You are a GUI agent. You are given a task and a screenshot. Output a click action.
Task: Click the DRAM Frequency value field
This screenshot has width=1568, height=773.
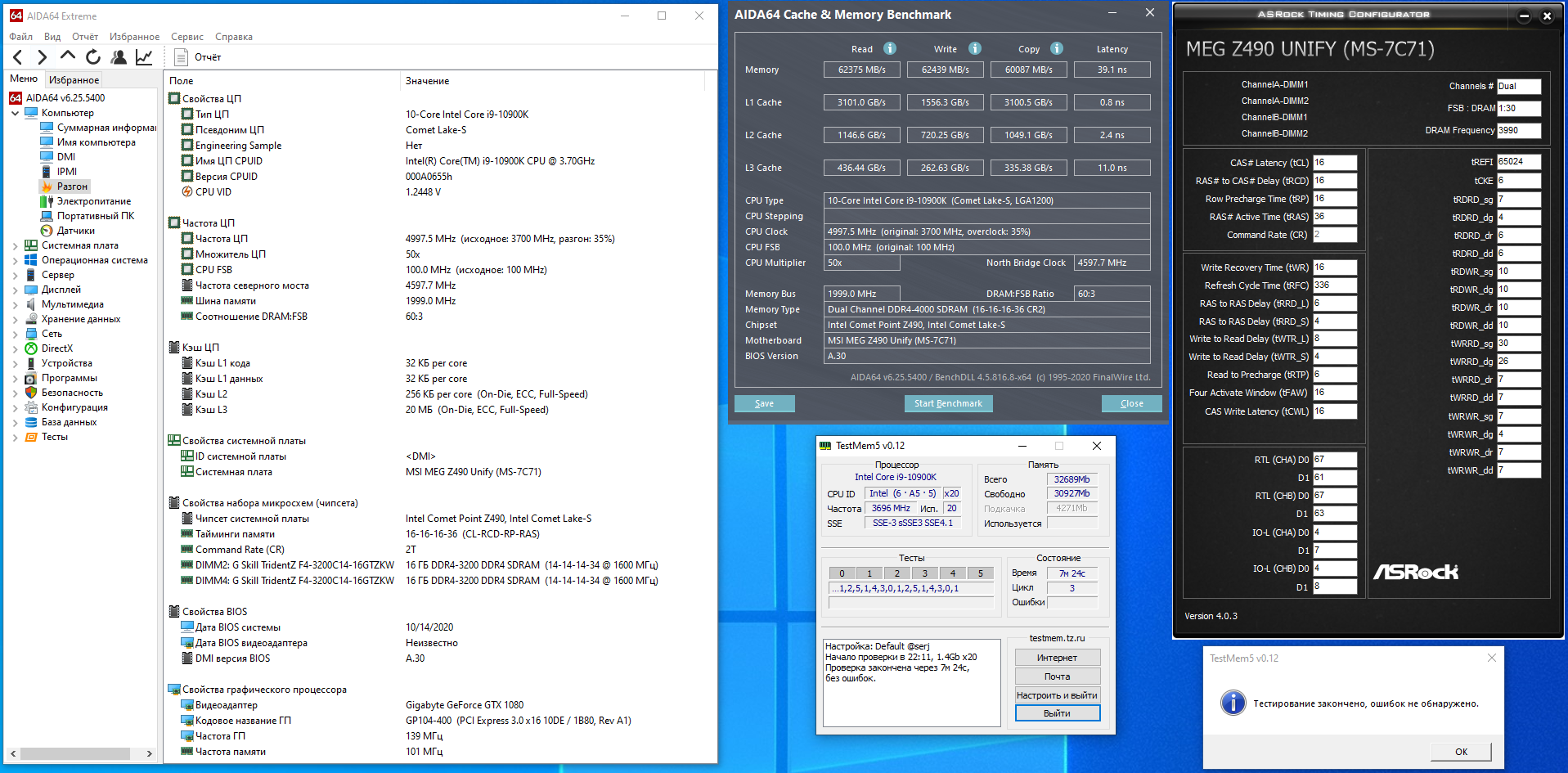[1519, 130]
